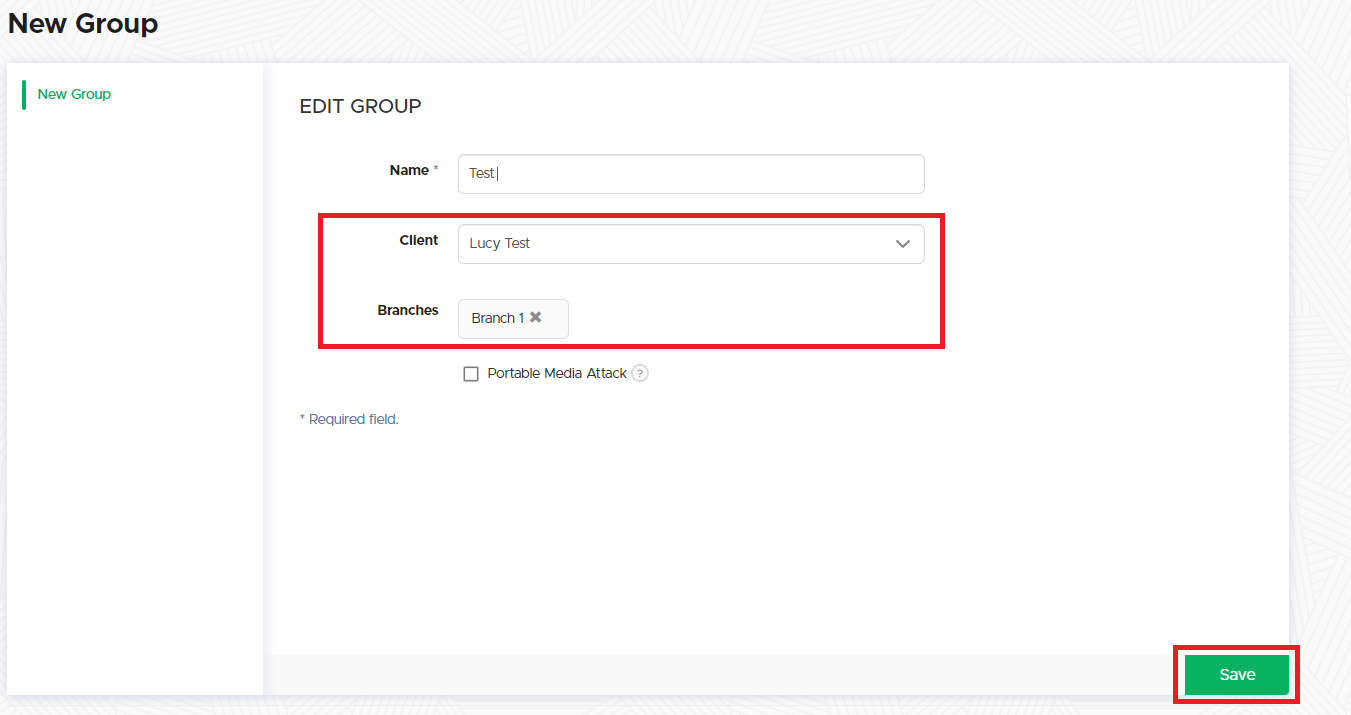Expand Client list via chevron arrow
Image resolution: width=1351 pixels, height=715 pixels.
point(903,244)
